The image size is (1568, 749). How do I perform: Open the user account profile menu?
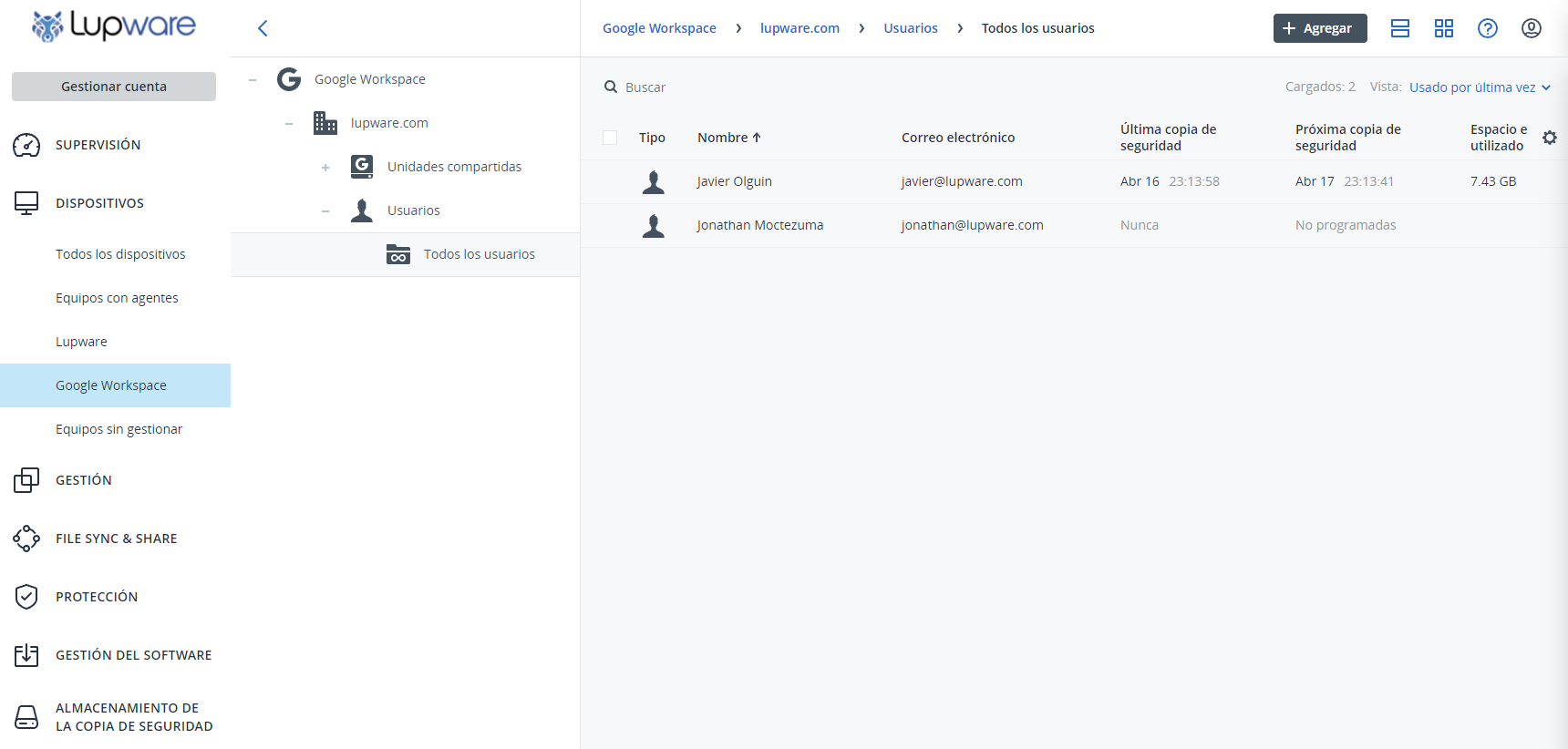tap(1532, 28)
